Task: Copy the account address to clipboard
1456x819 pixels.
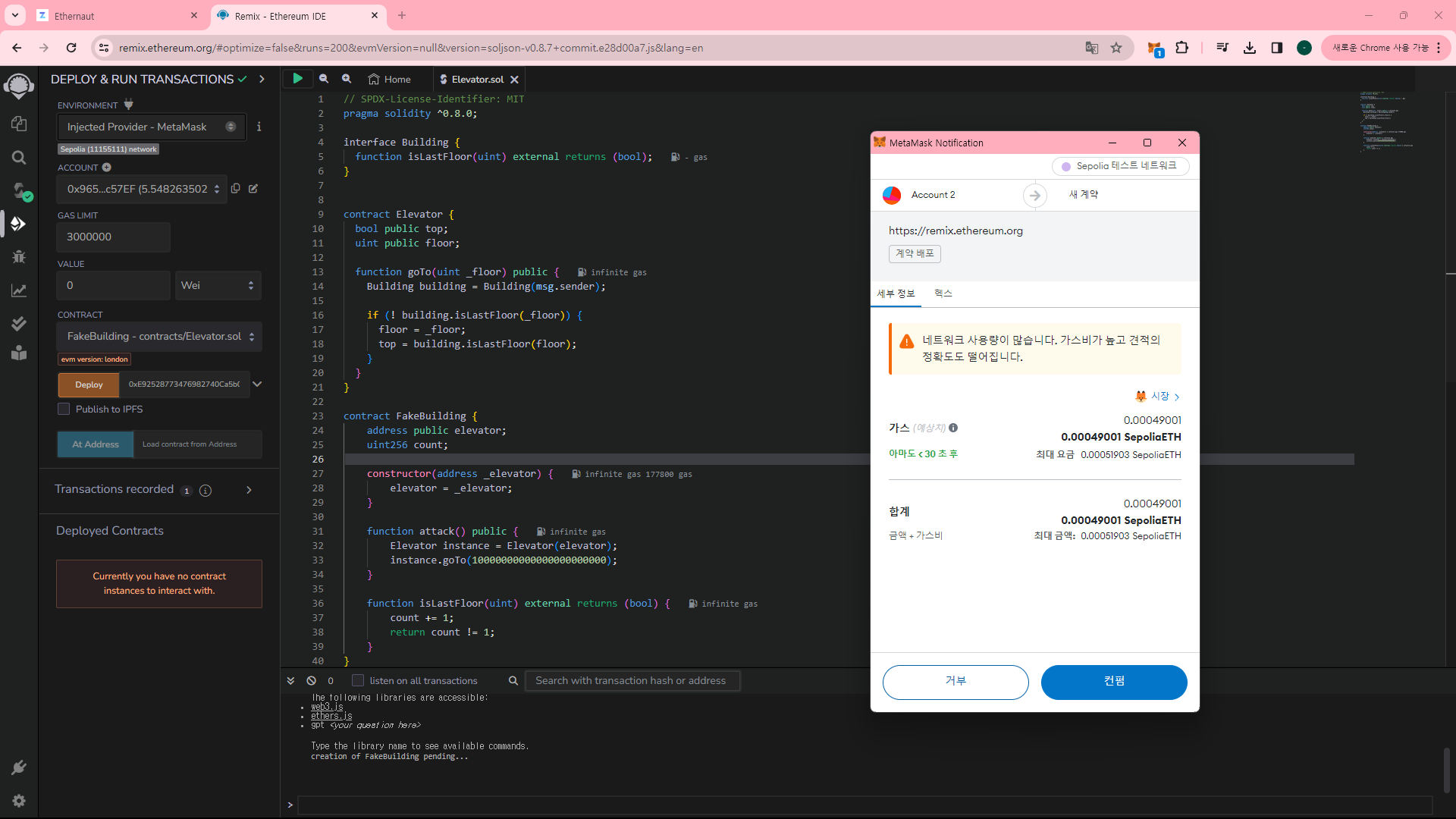Action: pyautogui.click(x=236, y=189)
